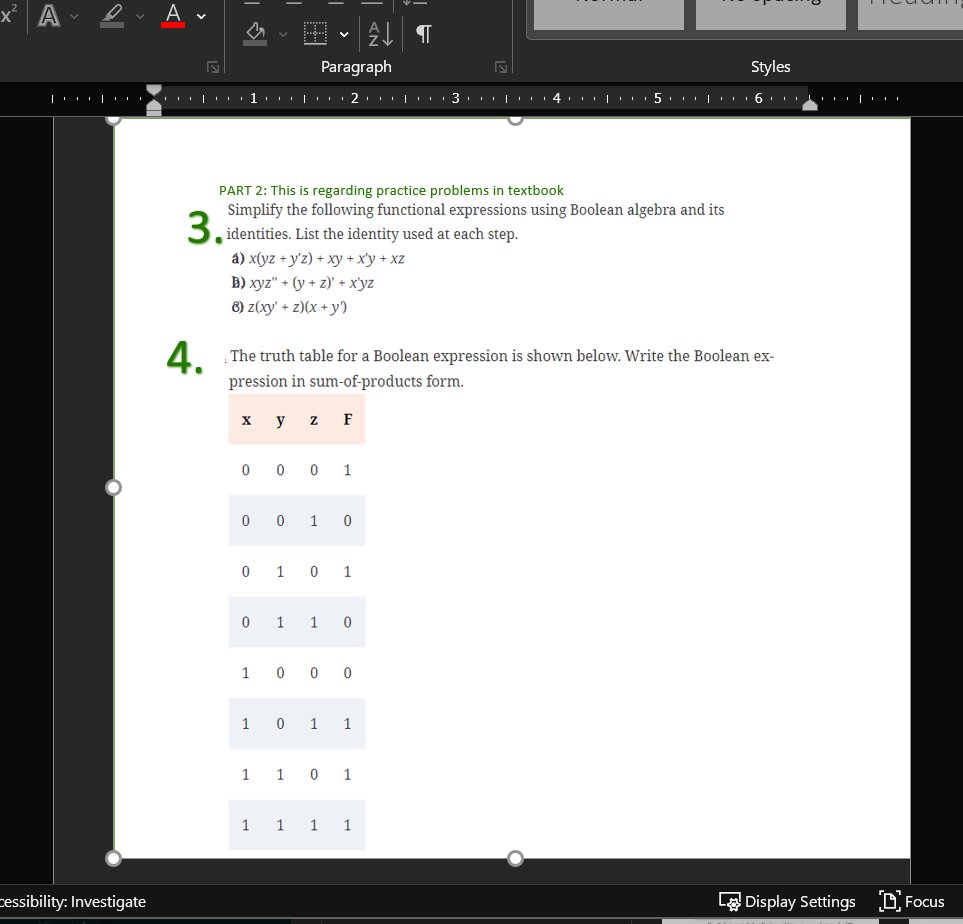The width and height of the screenshot is (963, 924).
Task: Apply paragraph shading
Action: coord(255,33)
